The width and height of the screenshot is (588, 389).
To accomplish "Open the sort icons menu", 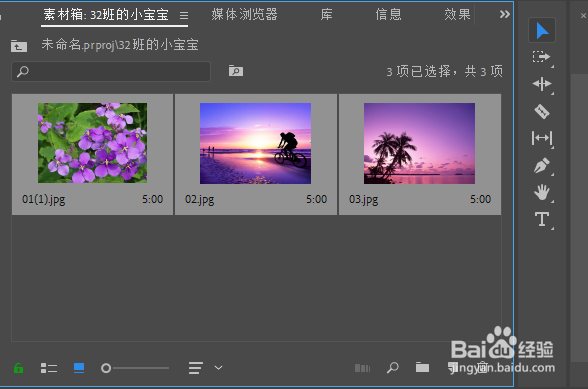I will [x=196, y=368].
